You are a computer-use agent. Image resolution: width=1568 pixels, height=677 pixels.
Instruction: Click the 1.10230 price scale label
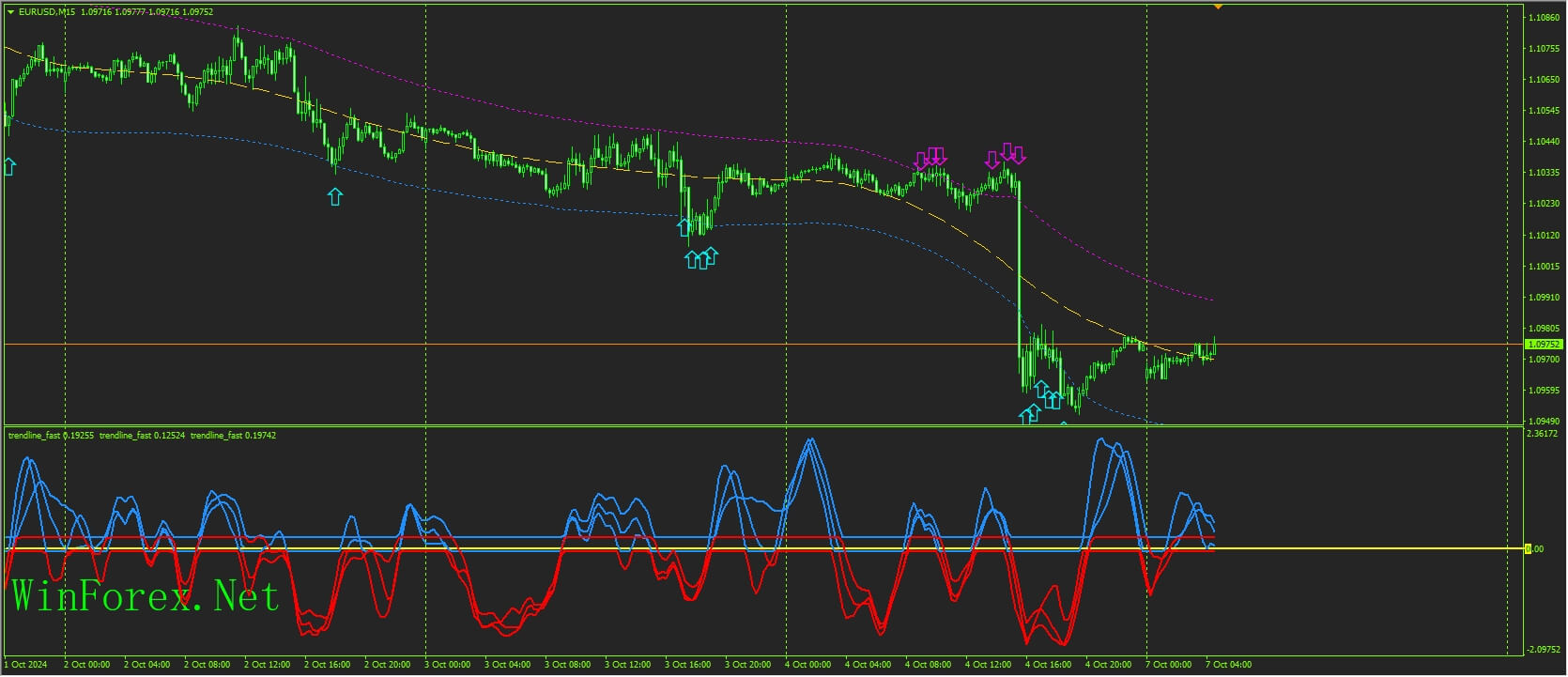[x=1545, y=204]
